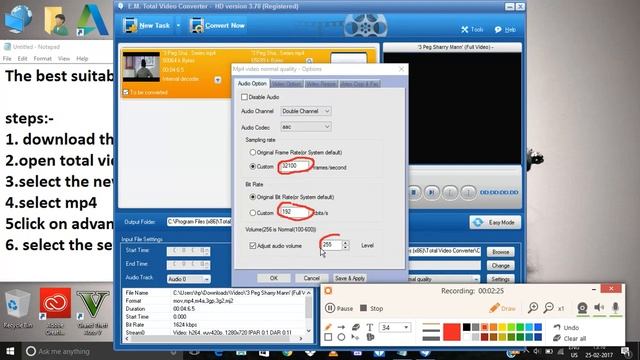Open Help in Total Video Converter

[505, 29]
